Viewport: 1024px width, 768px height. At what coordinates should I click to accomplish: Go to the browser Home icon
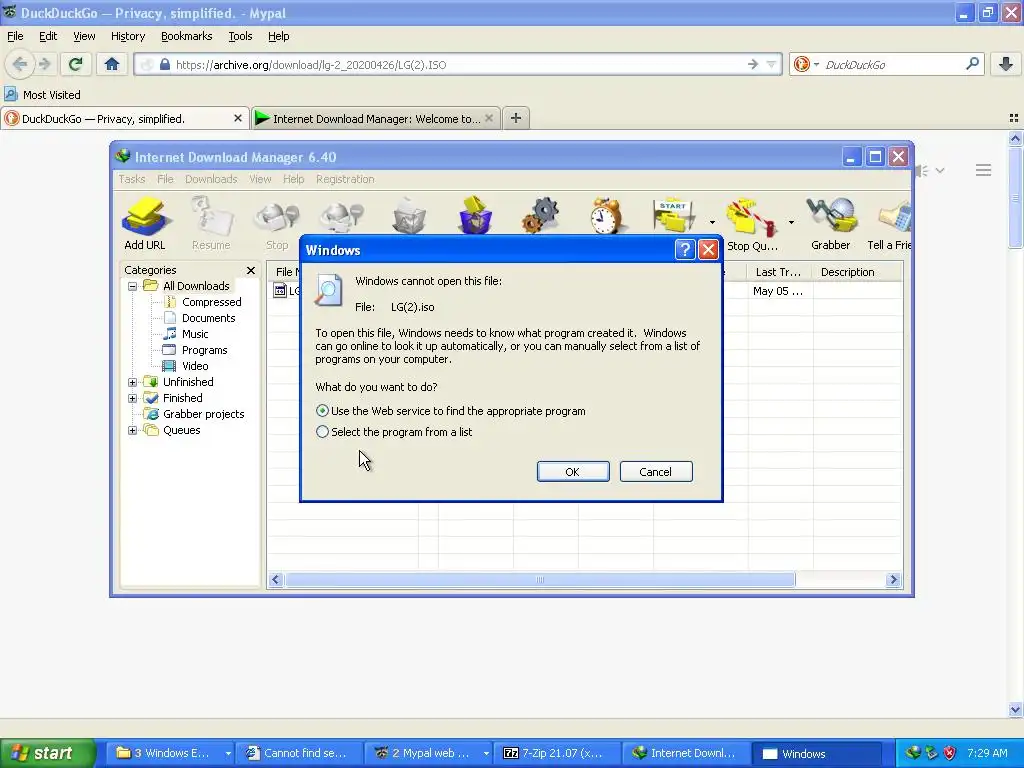pos(112,64)
